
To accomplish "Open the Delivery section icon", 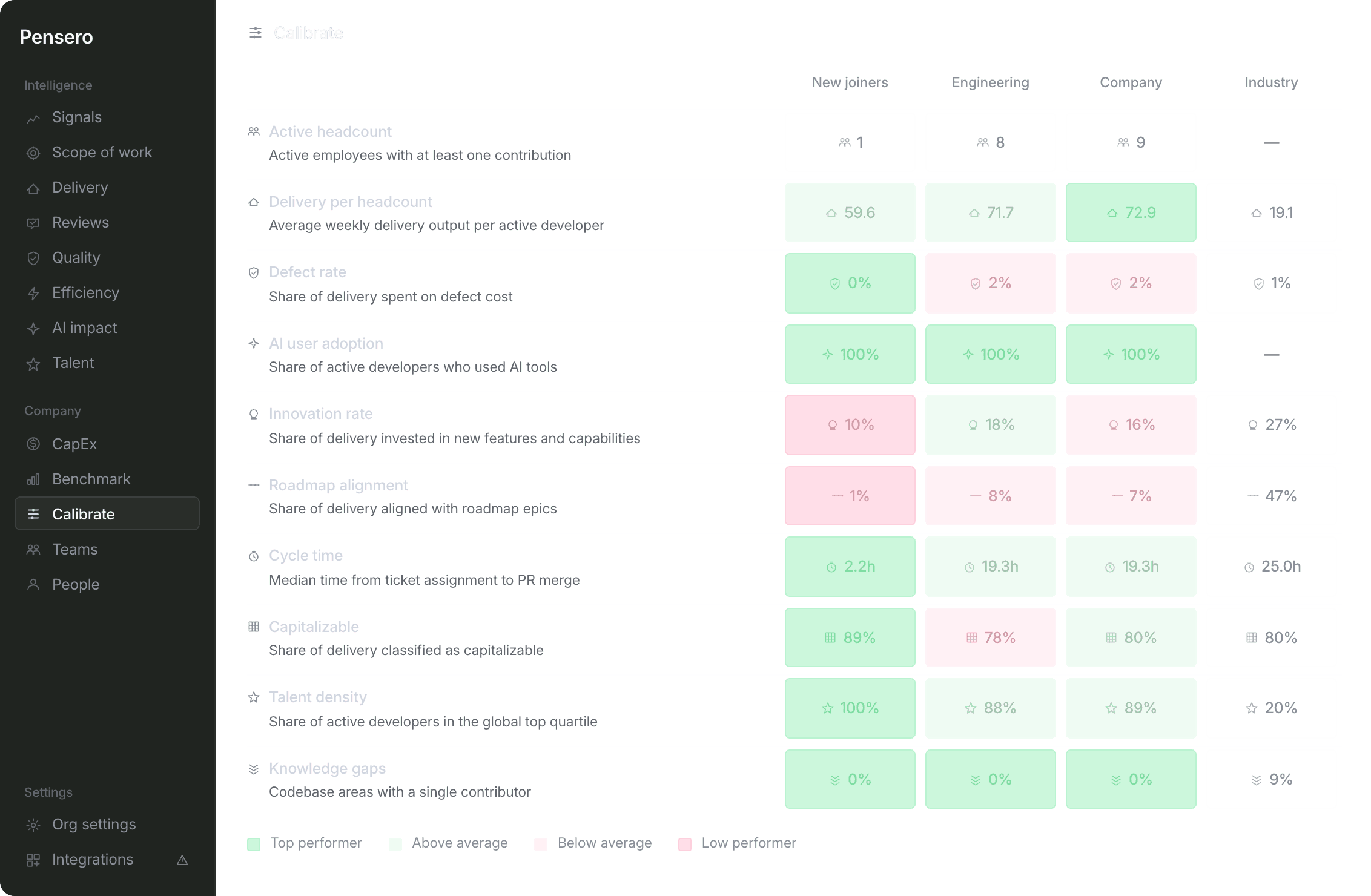I will pos(33,188).
